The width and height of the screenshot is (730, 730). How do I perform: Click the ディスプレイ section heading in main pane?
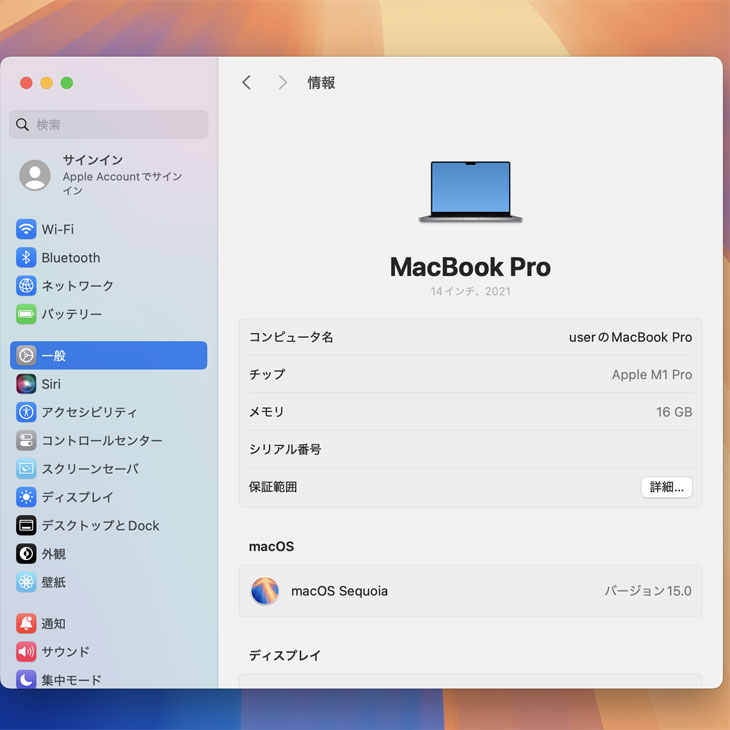point(285,656)
